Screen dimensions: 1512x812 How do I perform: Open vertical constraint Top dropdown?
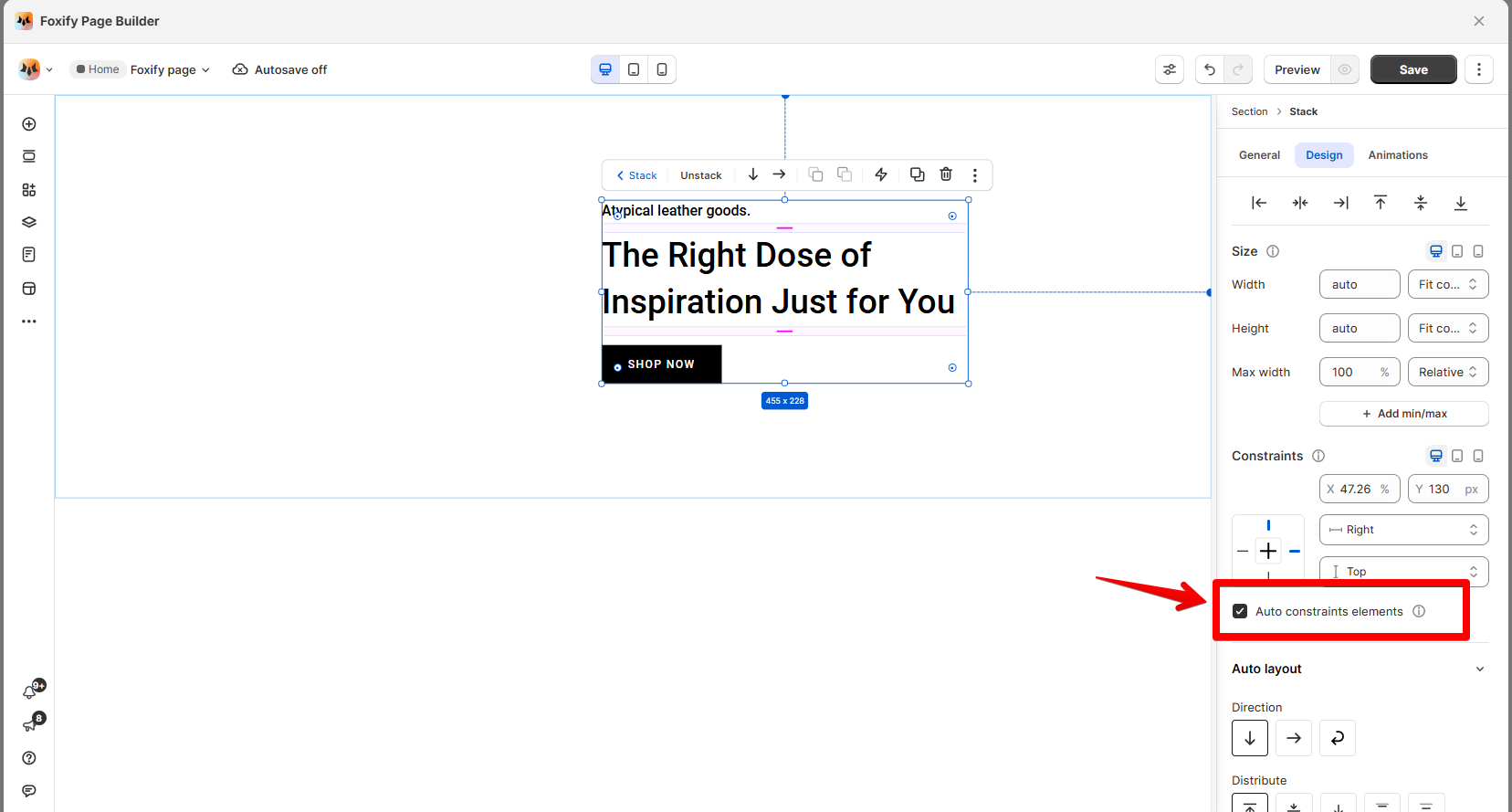(x=1404, y=571)
